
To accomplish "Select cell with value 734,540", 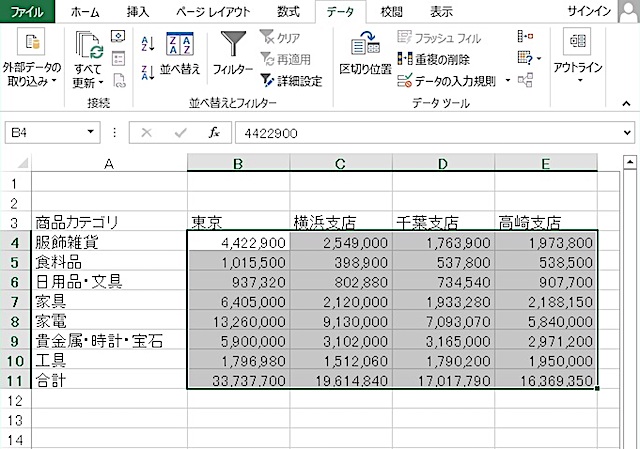I will [x=444, y=282].
